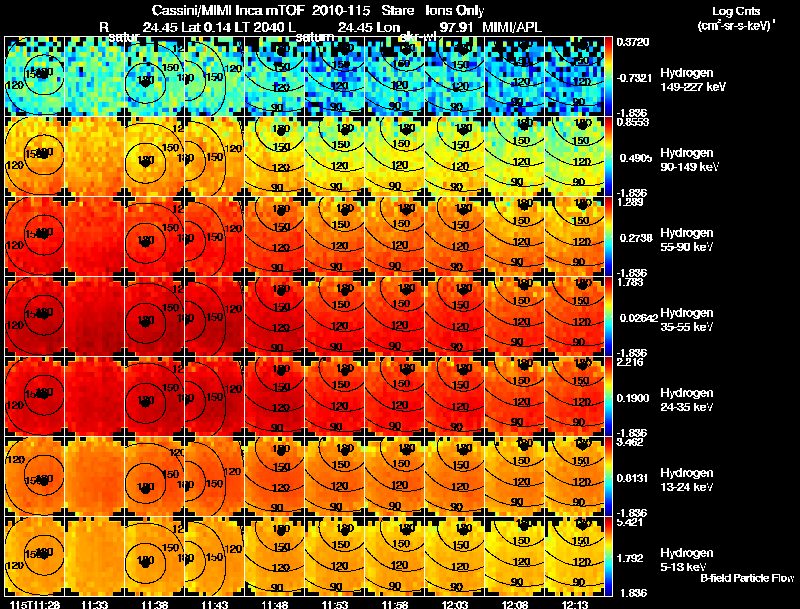Click the 'Hydrogen 5-13 keV' label

(687, 560)
